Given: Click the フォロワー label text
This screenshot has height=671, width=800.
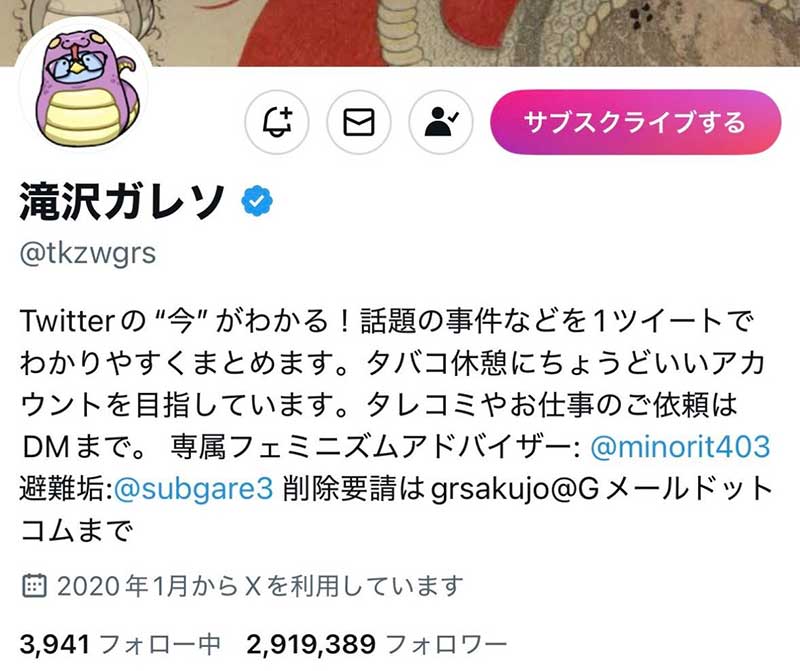Looking at the screenshot, I should (446, 644).
